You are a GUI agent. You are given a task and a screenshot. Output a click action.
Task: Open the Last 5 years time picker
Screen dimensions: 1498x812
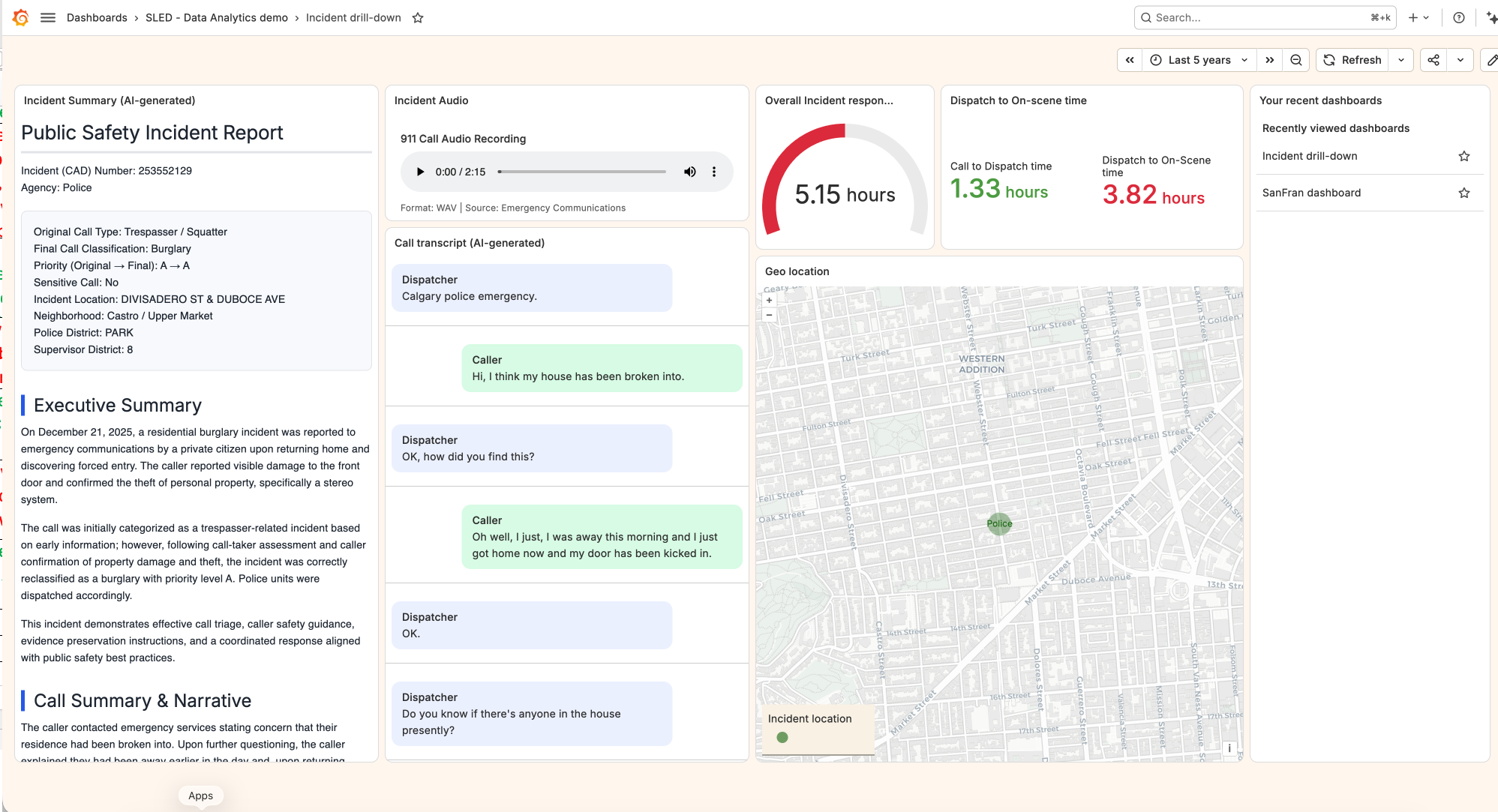click(x=1199, y=60)
